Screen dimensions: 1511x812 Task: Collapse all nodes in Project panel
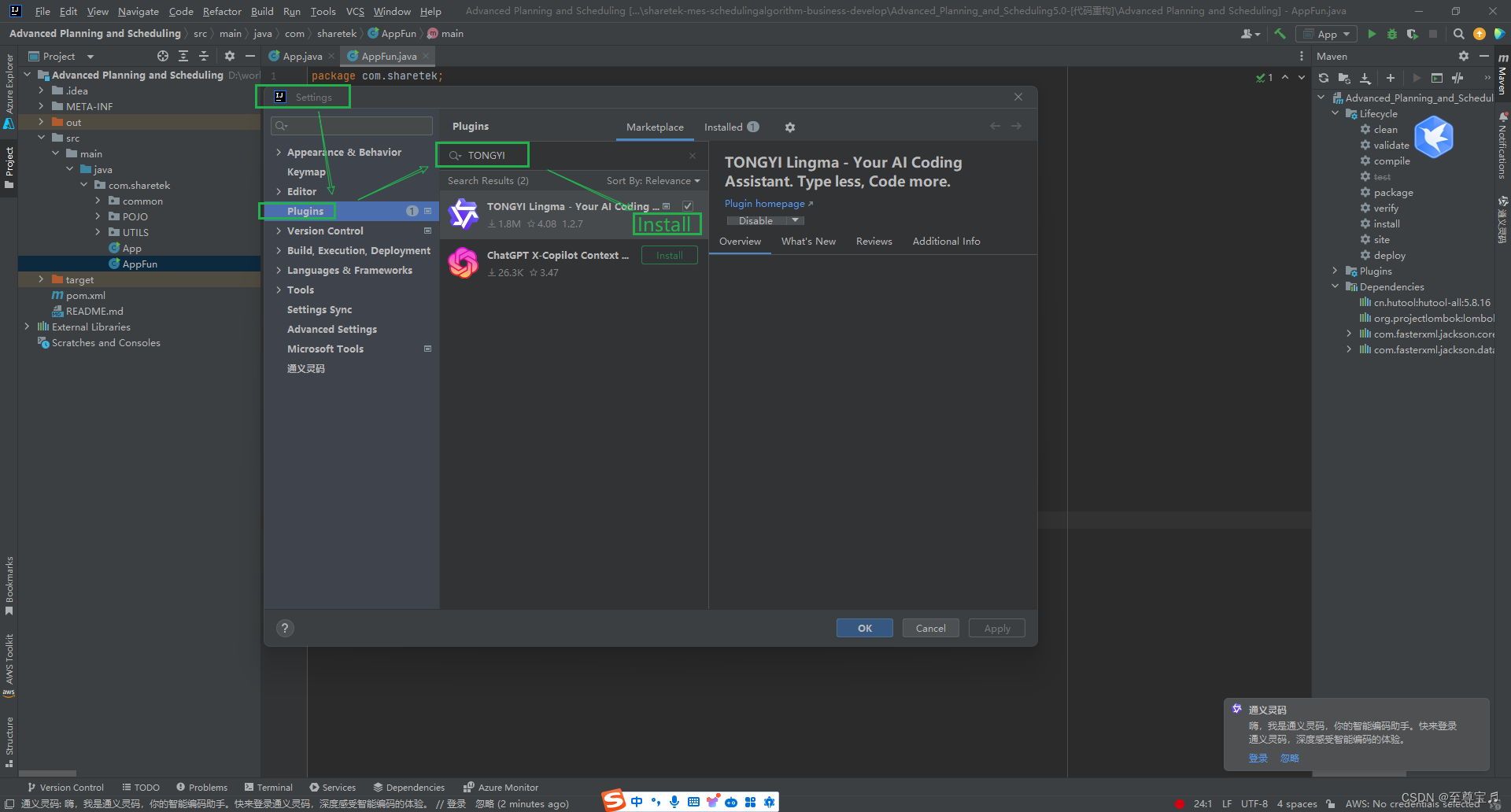(x=204, y=56)
